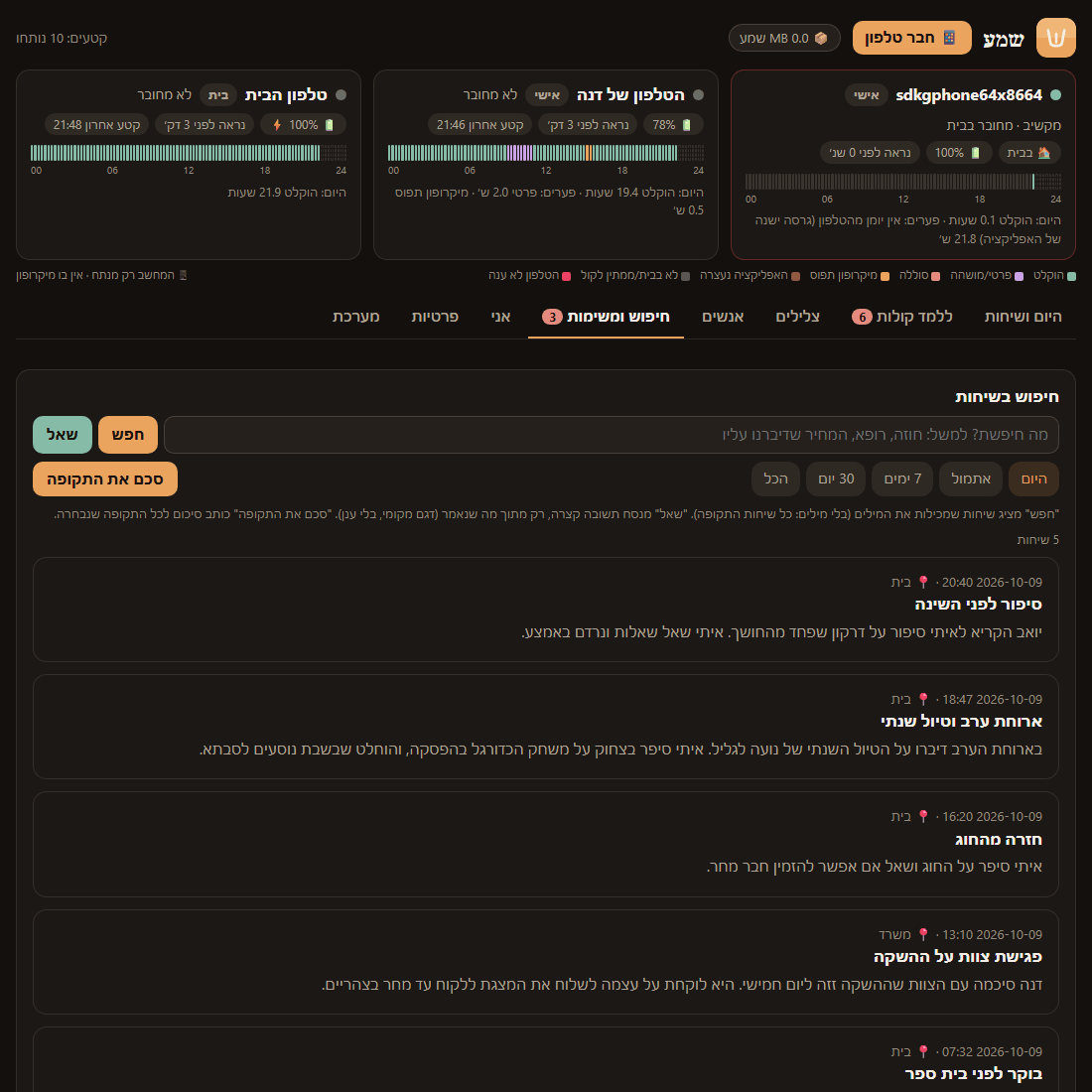Click the 78% battery chip

pos(673,125)
